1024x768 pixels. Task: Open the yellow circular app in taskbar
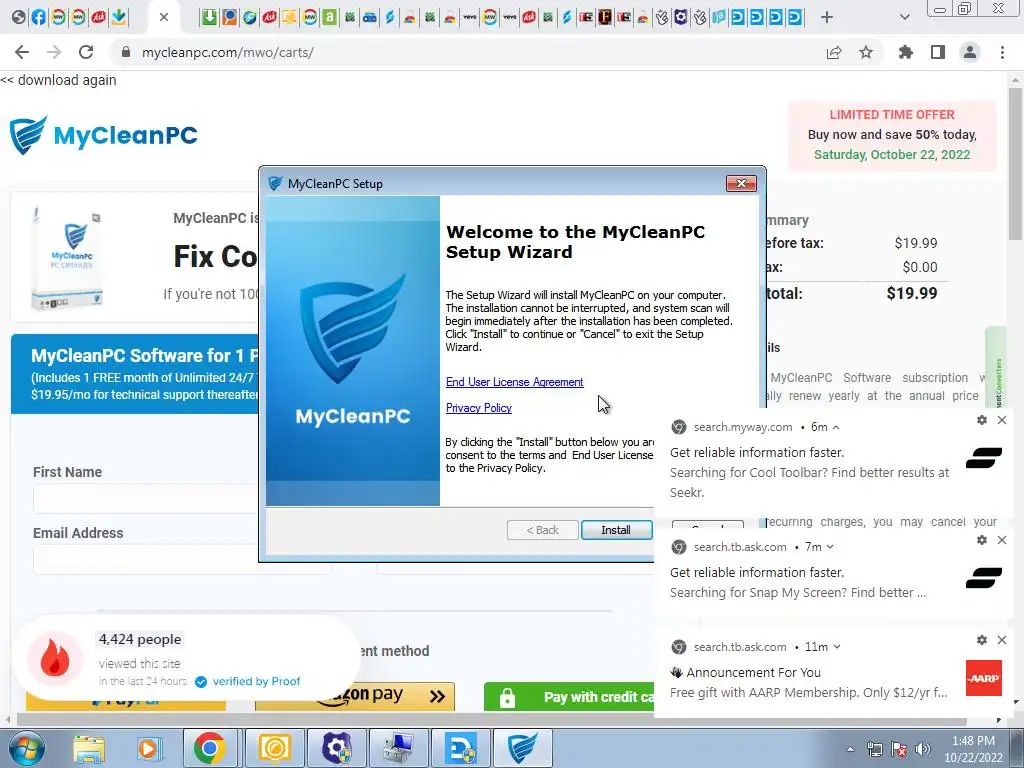pyautogui.click(x=274, y=748)
